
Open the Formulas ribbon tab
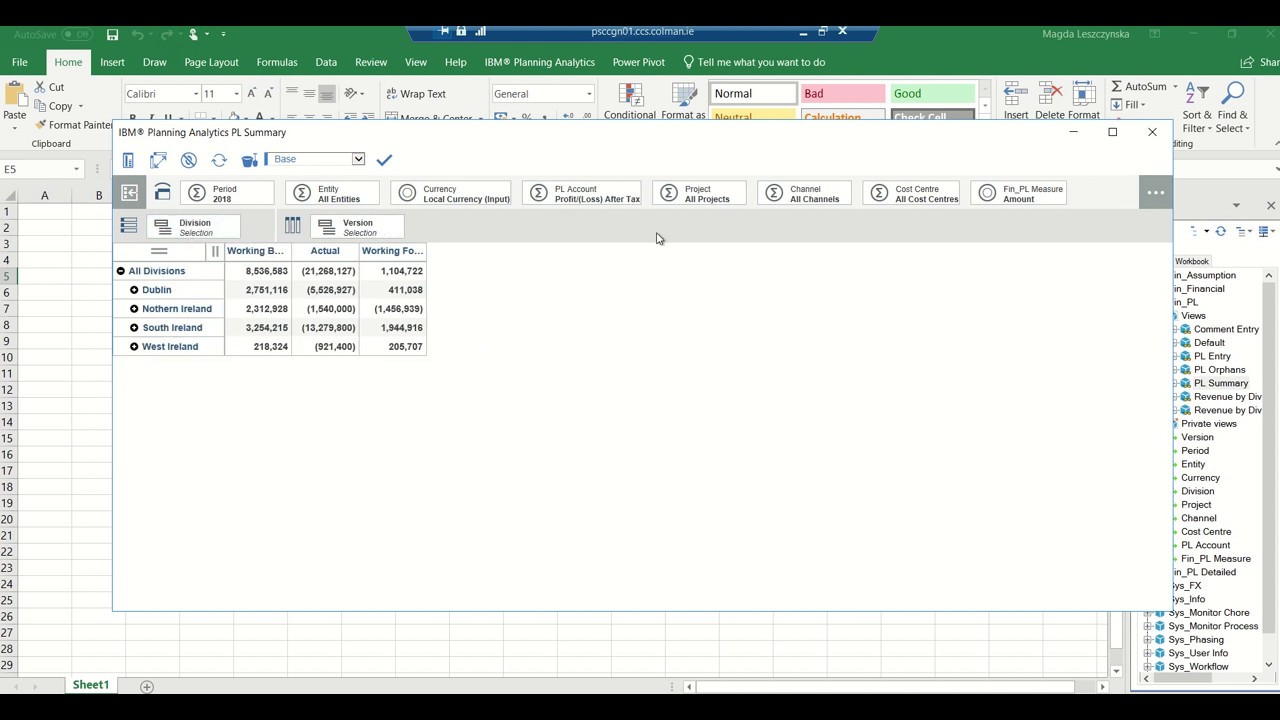[x=277, y=62]
